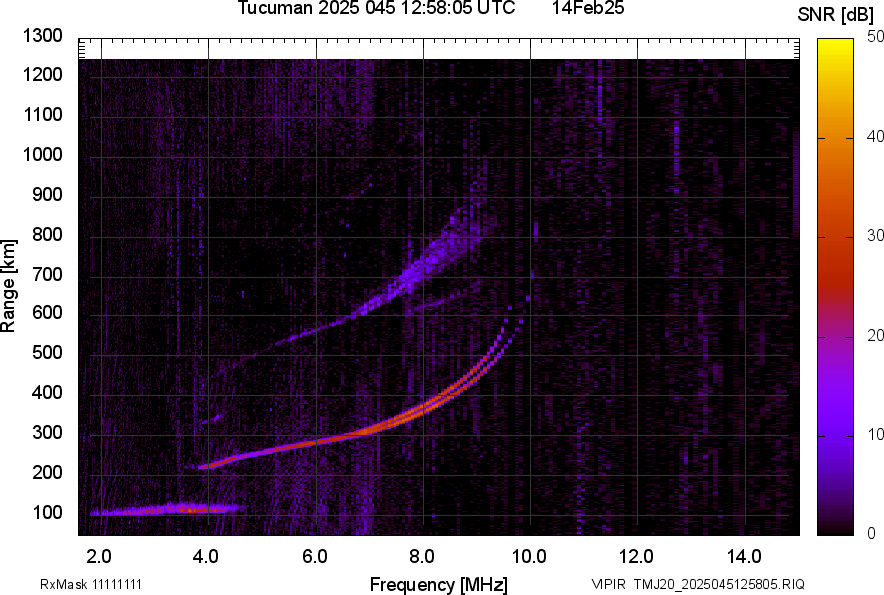Click the colorbar tick label '50'
Image resolution: width=884 pixels, height=595 pixels.
click(876, 37)
